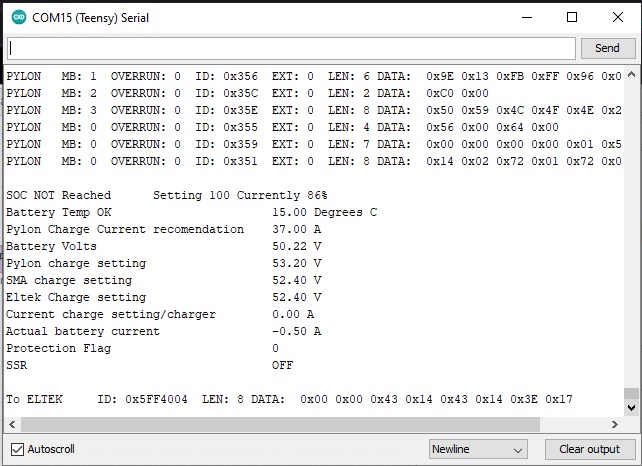
Task: Click the 'Battery Temp OK' line
Action: click(59, 212)
